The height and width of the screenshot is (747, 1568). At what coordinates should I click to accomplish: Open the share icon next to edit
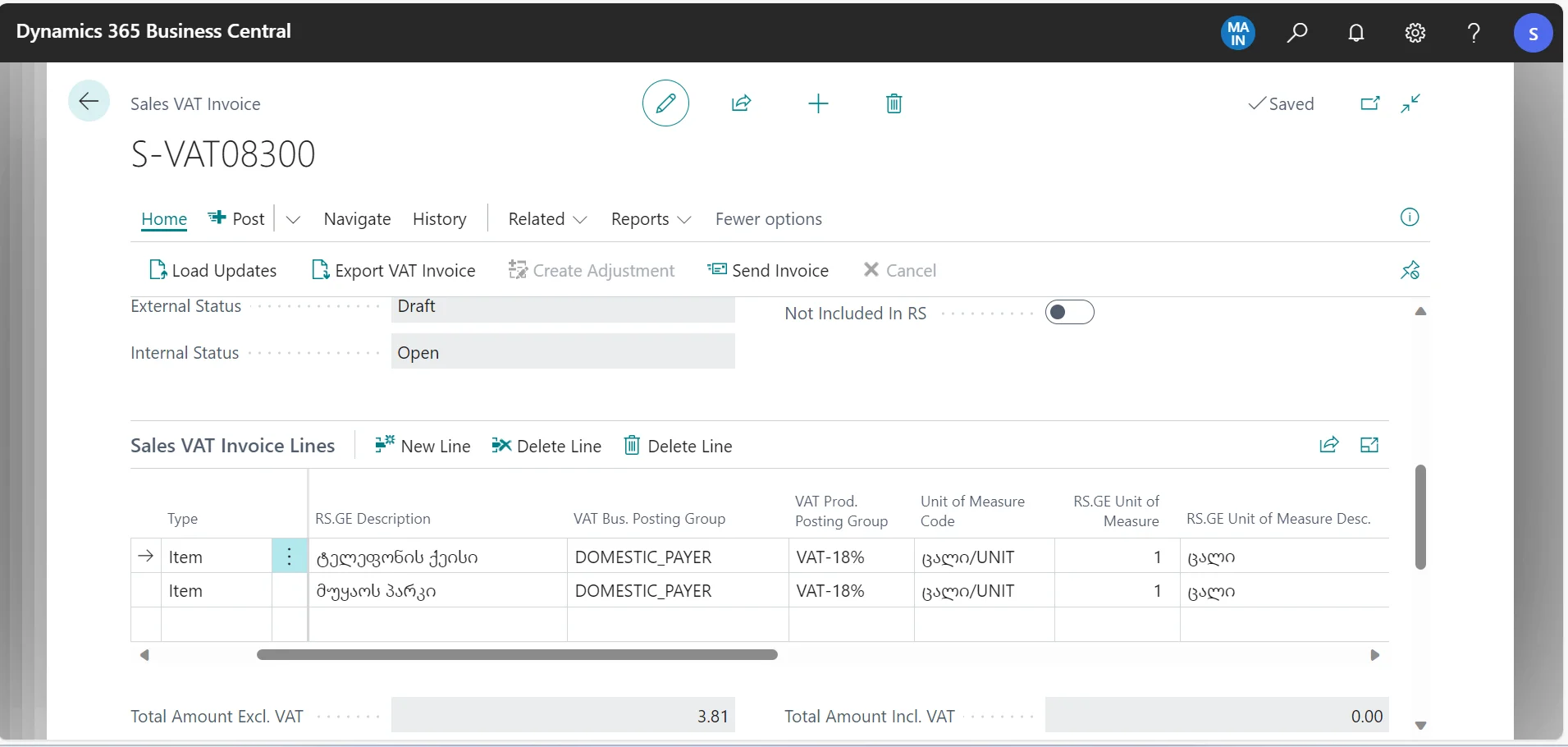740,103
